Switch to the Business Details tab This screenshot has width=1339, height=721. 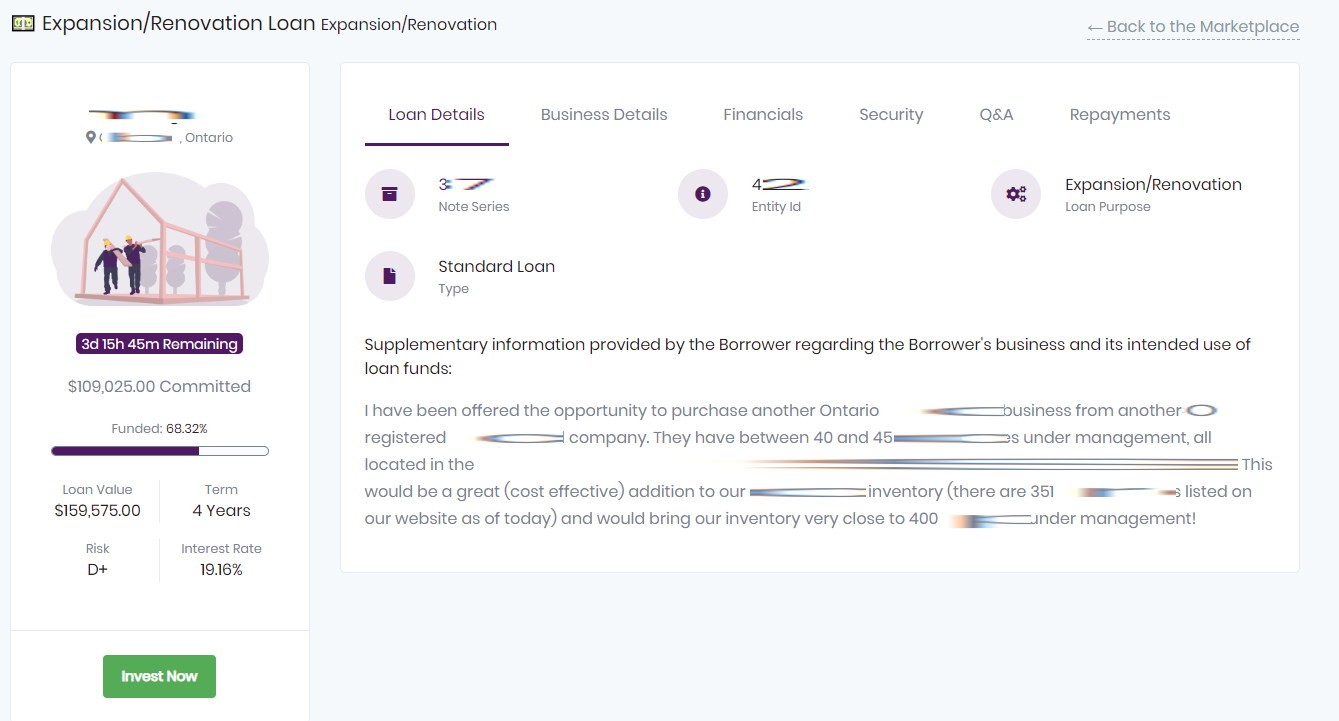[604, 115]
